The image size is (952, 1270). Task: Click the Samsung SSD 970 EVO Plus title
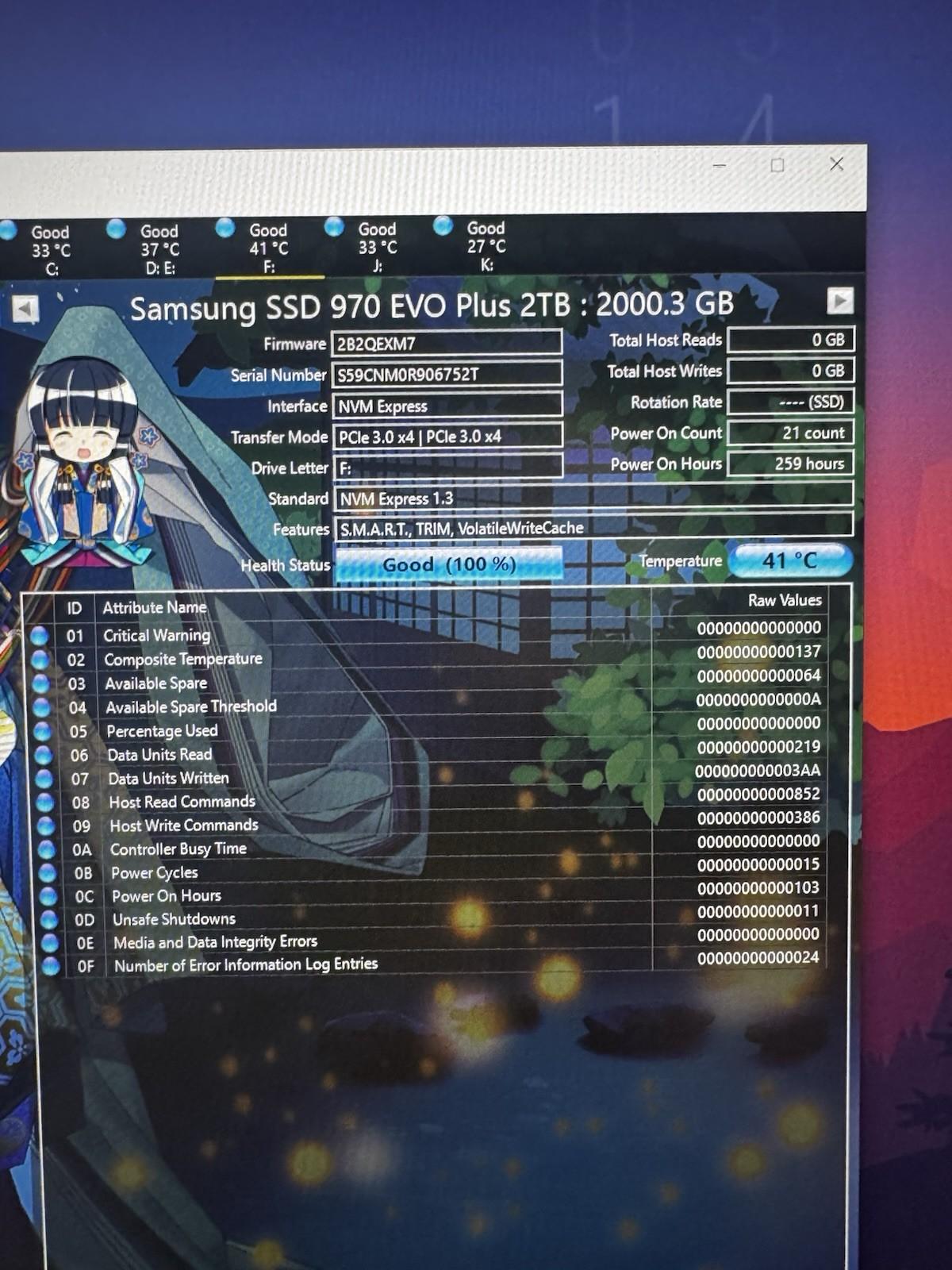(x=432, y=306)
